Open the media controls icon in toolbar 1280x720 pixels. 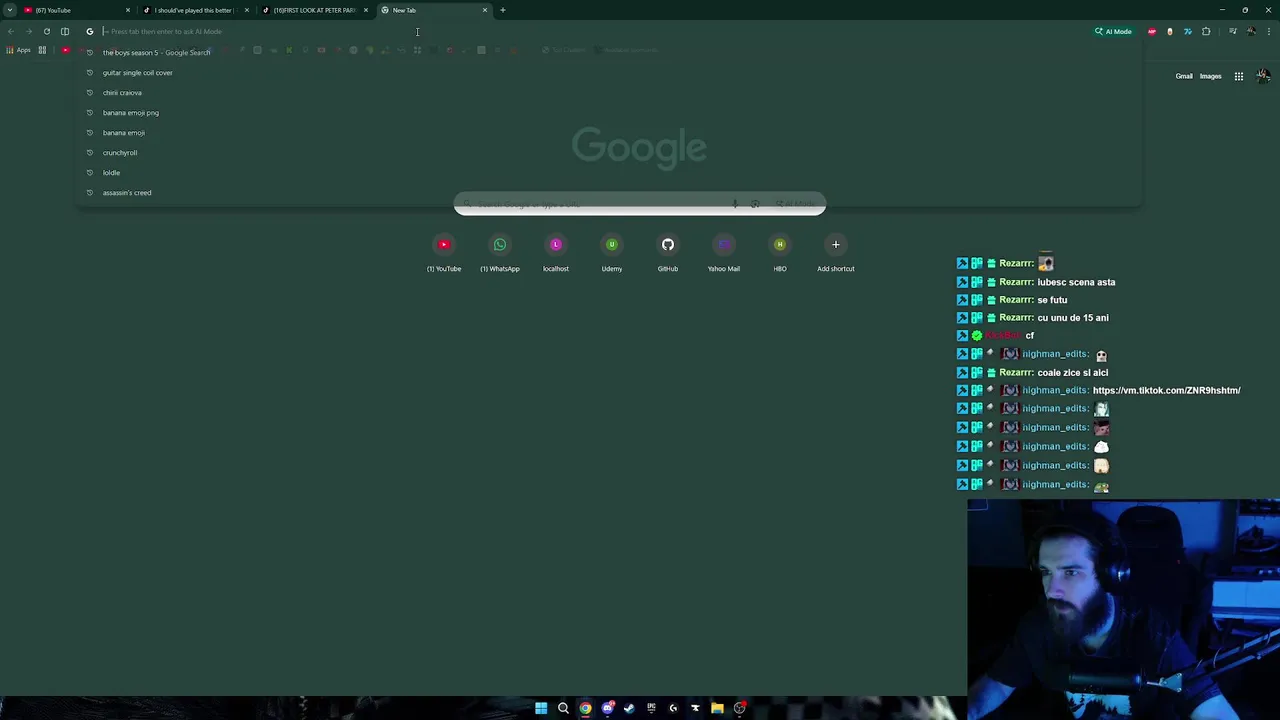tap(1233, 31)
